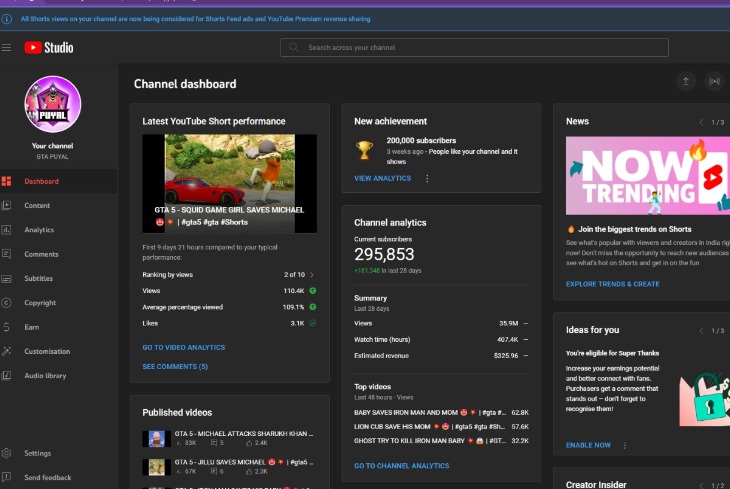Image resolution: width=730 pixels, height=489 pixels.
Task: Click the 295,853 current subscribers count
Action: point(384,254)
